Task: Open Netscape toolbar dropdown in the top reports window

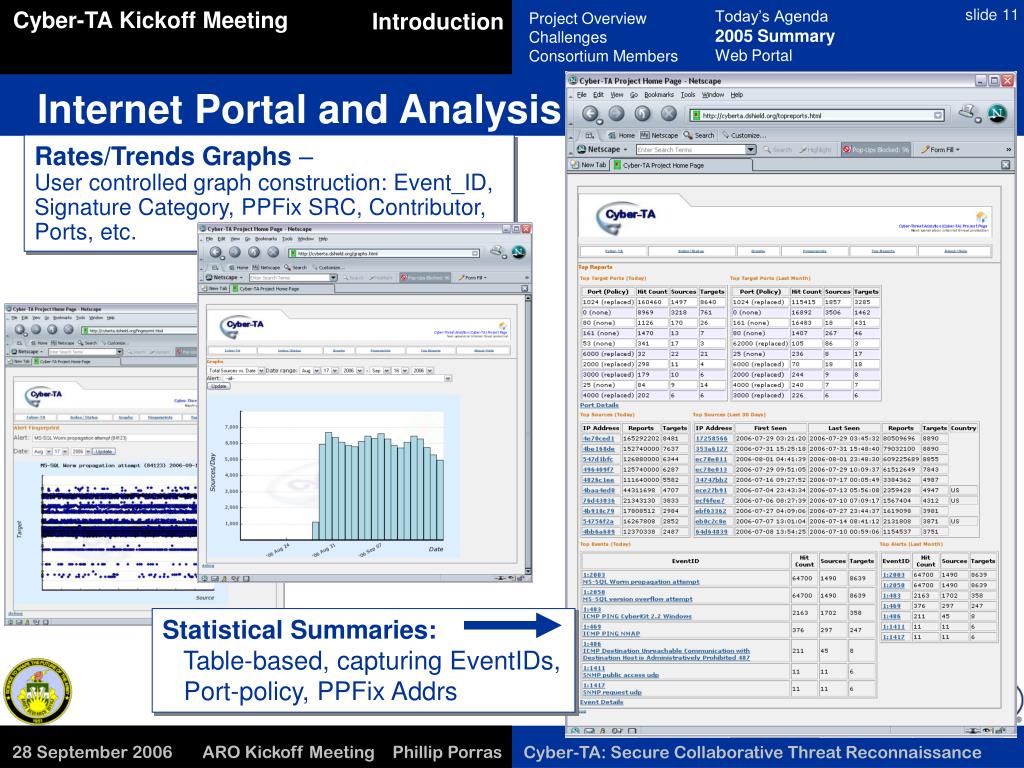Action: coord(602,150)
